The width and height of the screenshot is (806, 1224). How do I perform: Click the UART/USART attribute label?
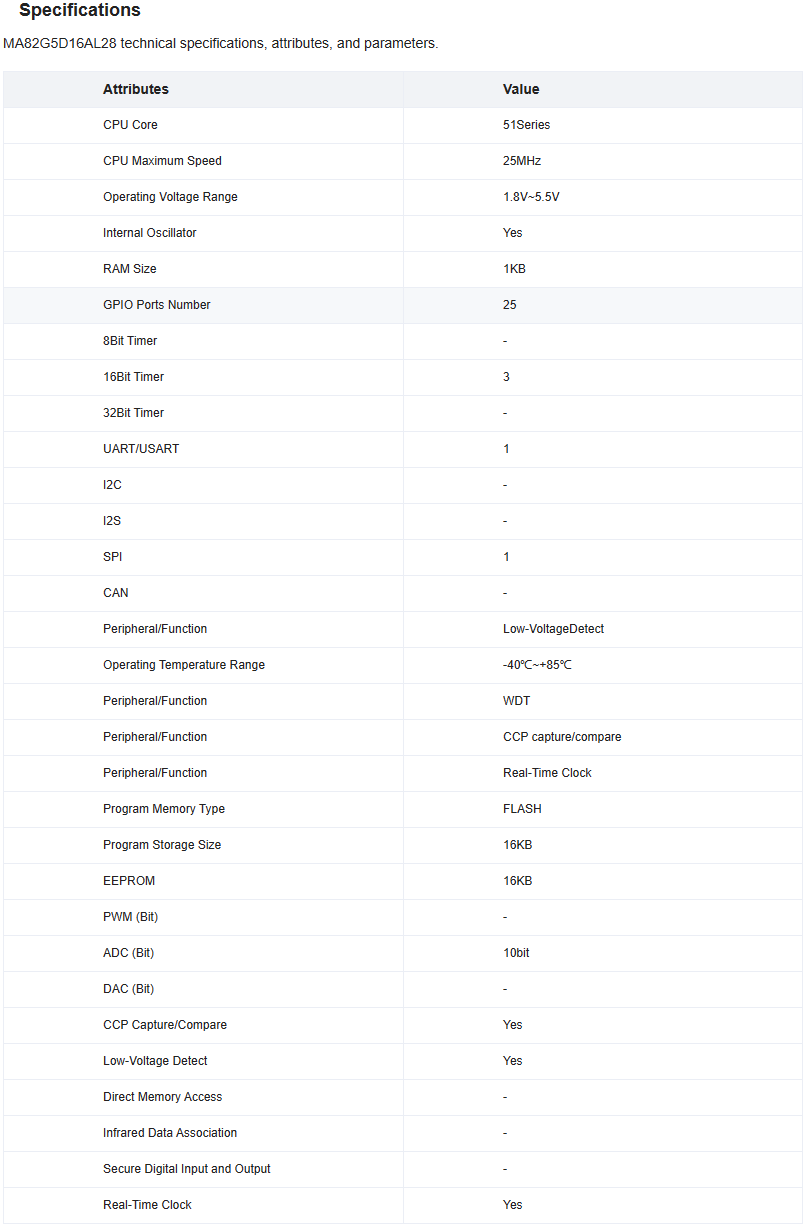click(141, 449)
